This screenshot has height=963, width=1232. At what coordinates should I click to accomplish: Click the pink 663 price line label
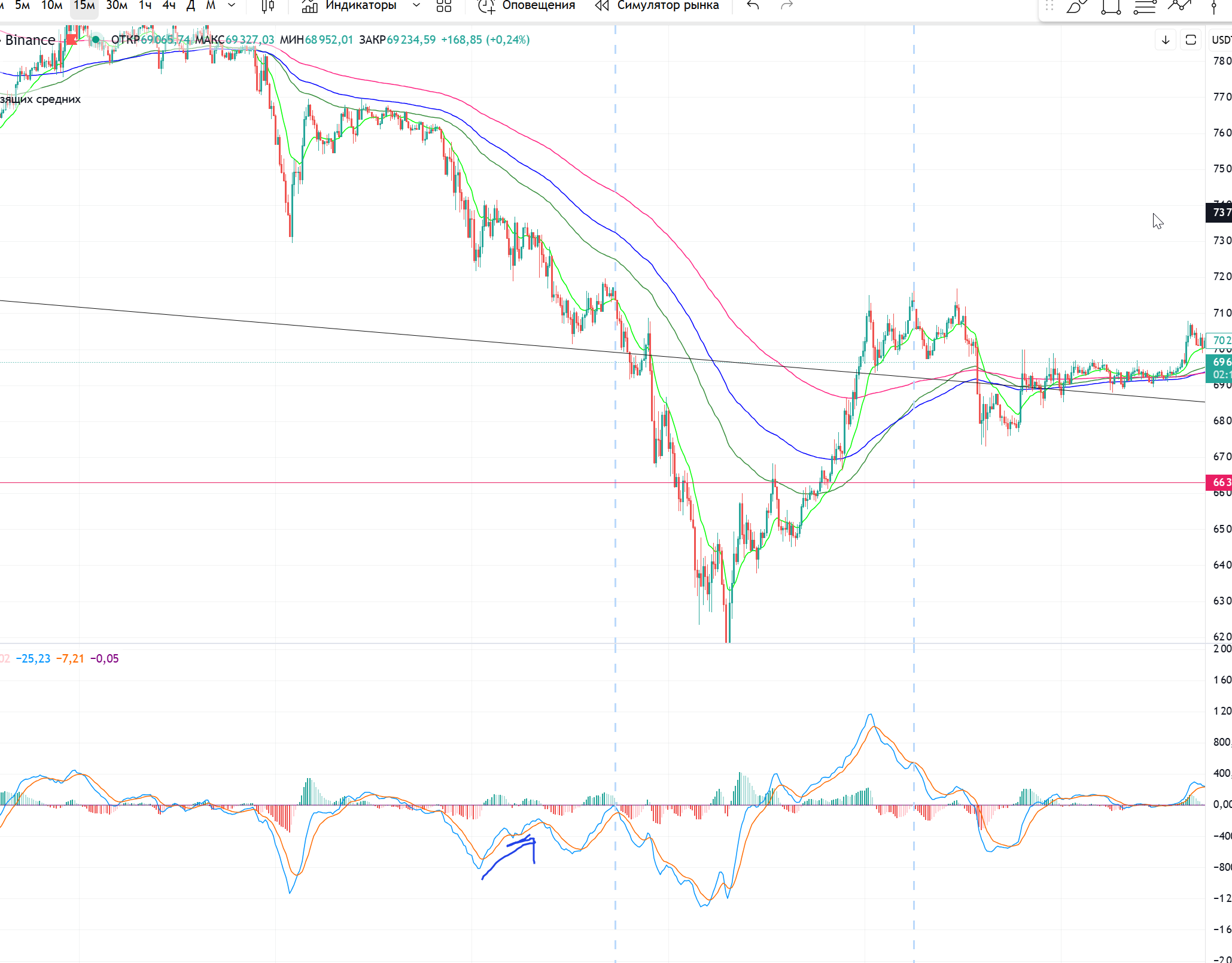tap(1219, 482)
